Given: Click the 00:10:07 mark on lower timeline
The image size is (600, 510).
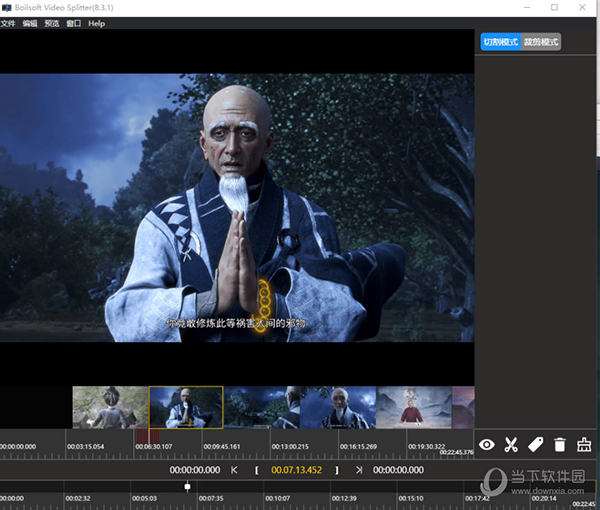Looking at the screenshot, I should pyautogui.click(x=277, y=499).
